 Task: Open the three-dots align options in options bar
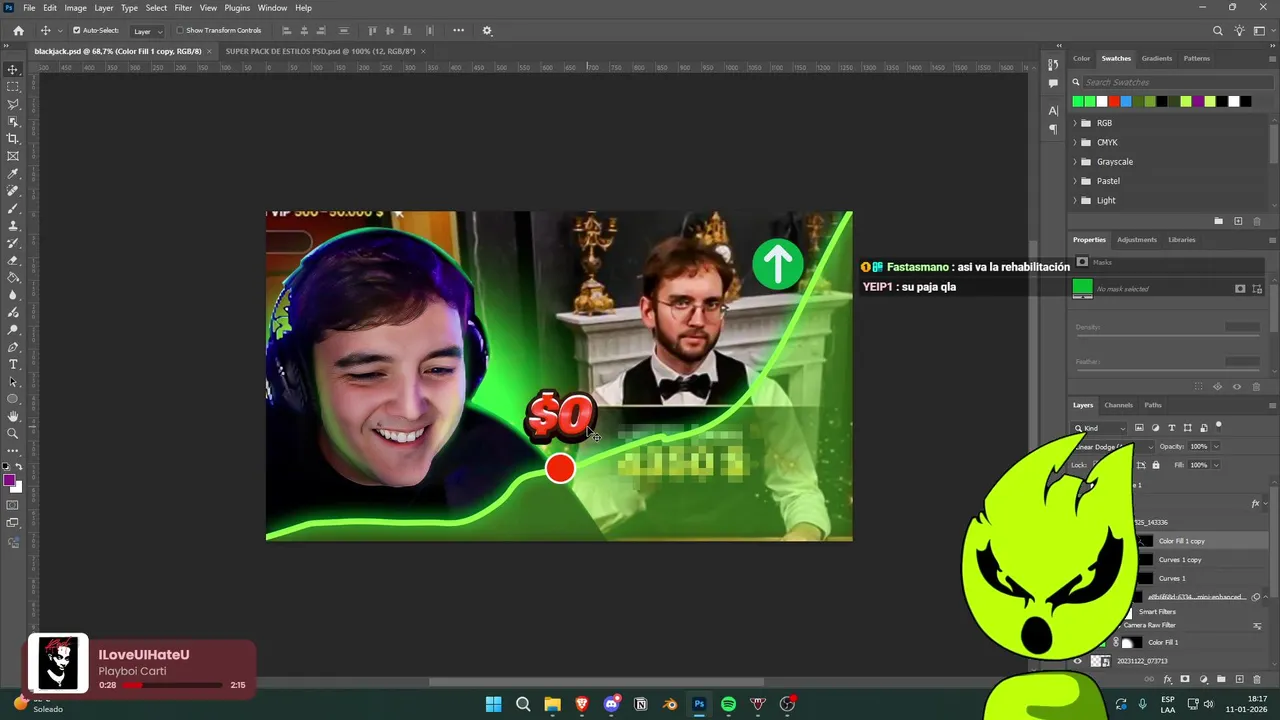[458, 31]
